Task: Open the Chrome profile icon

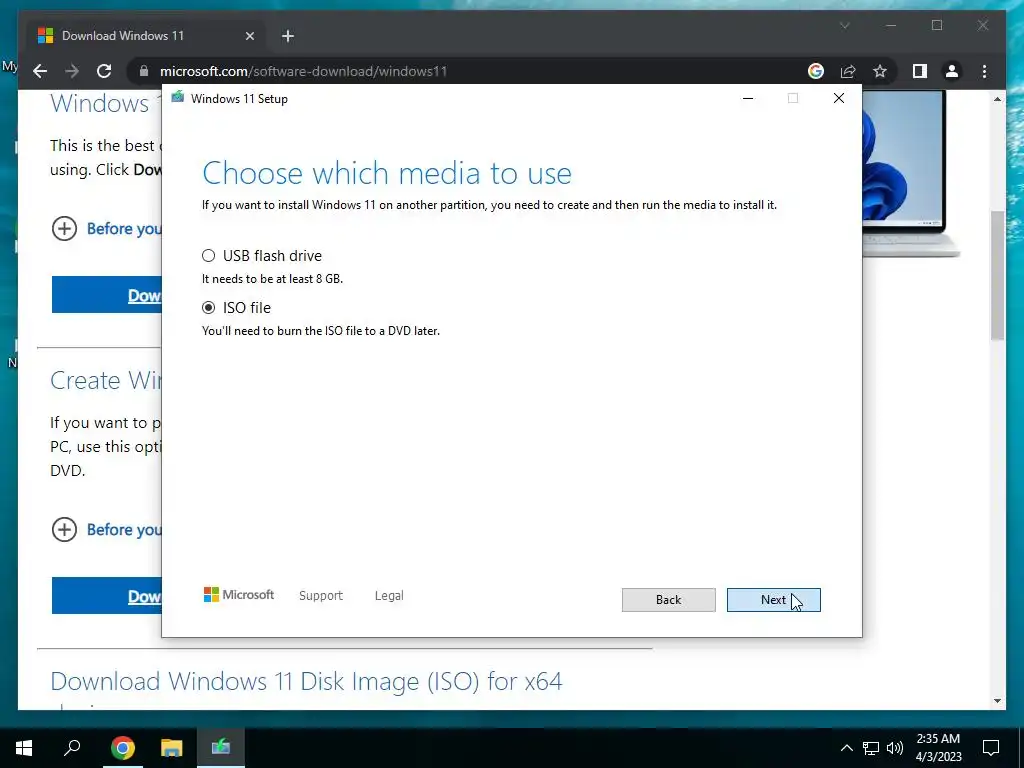Action: click(x=952, y=71)
